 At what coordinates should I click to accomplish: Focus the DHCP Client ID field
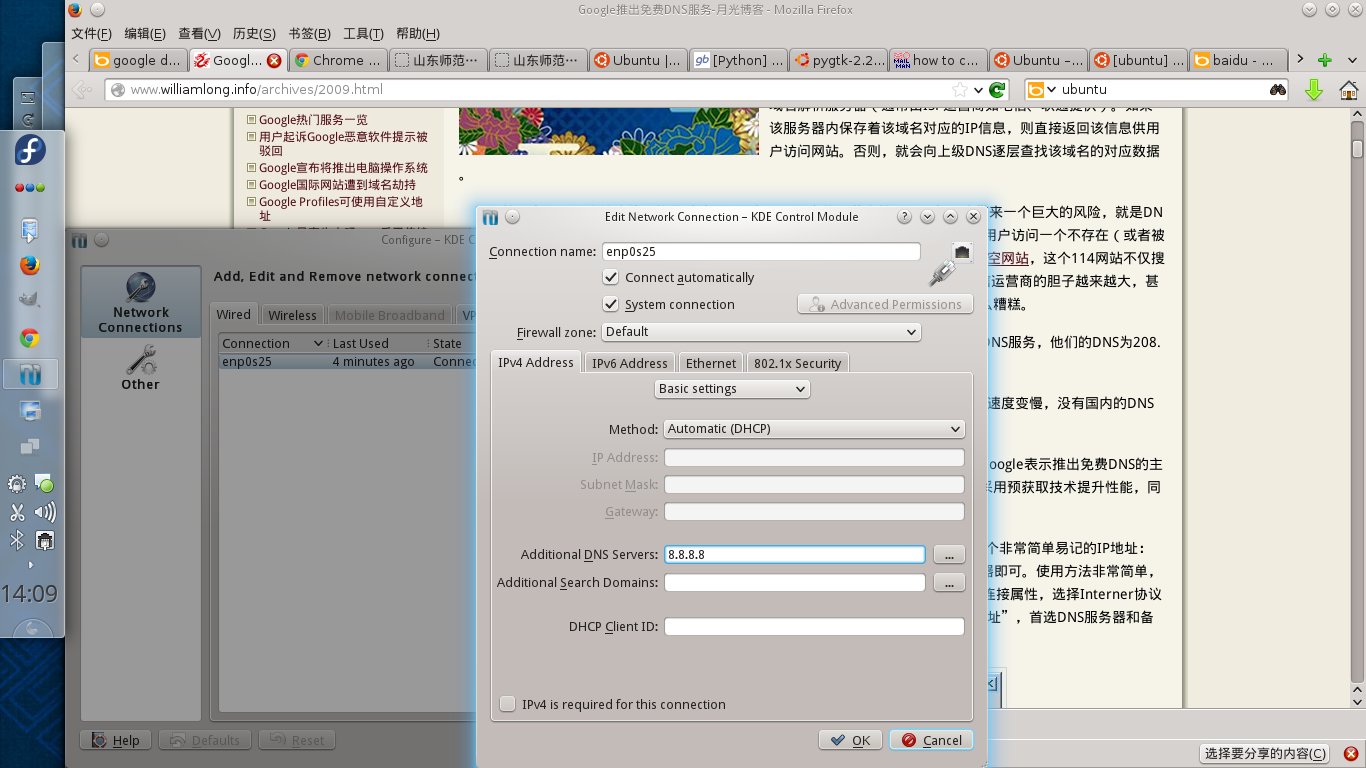(814, 627)
